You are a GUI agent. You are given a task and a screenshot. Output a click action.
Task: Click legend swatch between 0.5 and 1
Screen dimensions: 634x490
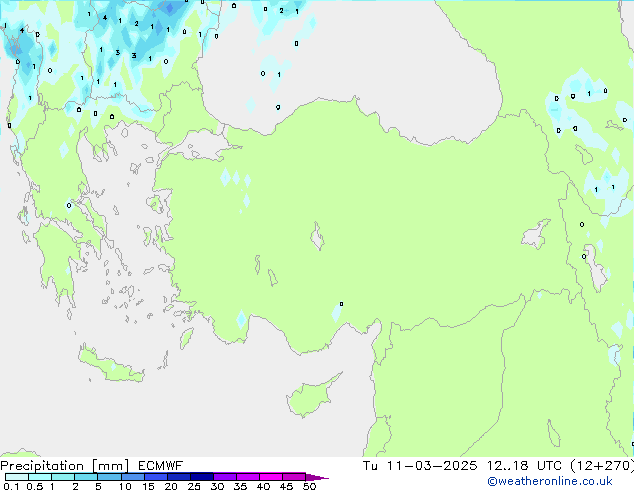click(40, 477)
